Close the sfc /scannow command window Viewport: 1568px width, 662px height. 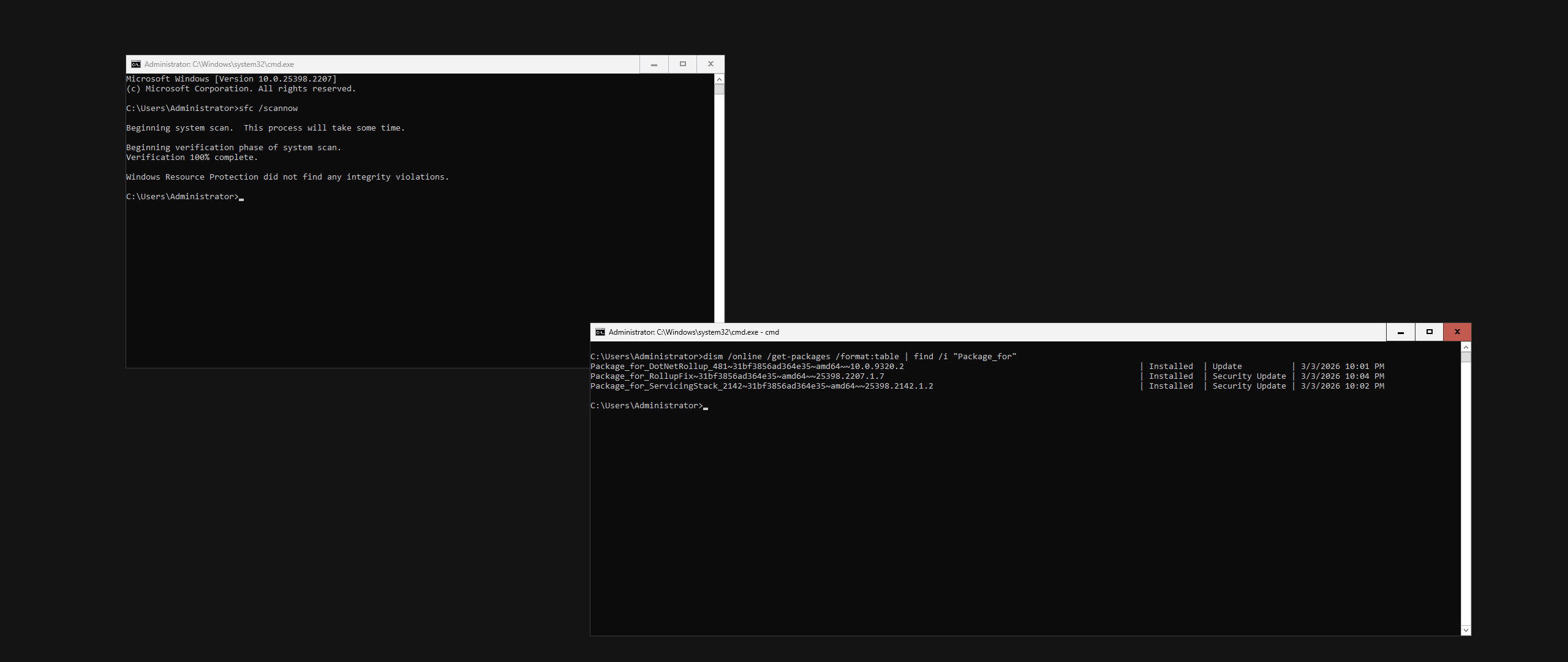tap(710, 64)
